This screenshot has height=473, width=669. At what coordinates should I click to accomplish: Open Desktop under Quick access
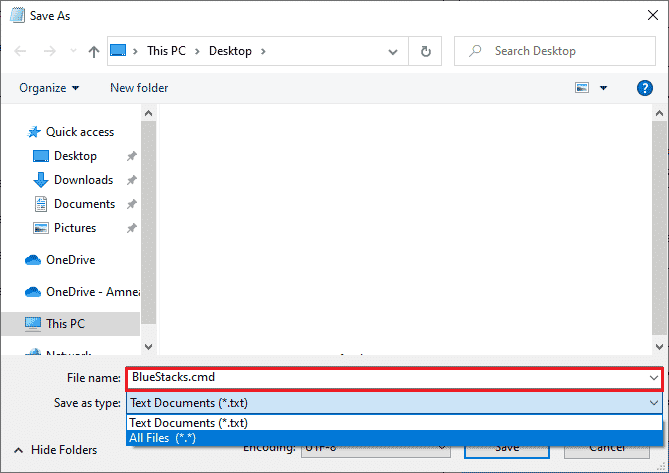pos(76,156)
